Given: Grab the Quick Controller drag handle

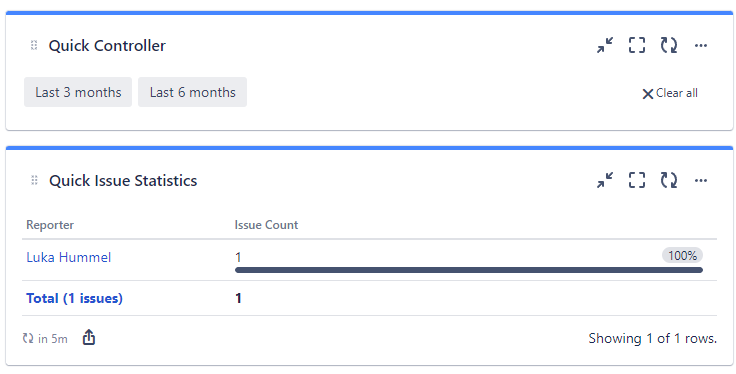Looking at the screenshot, I should tap(34, 46).
